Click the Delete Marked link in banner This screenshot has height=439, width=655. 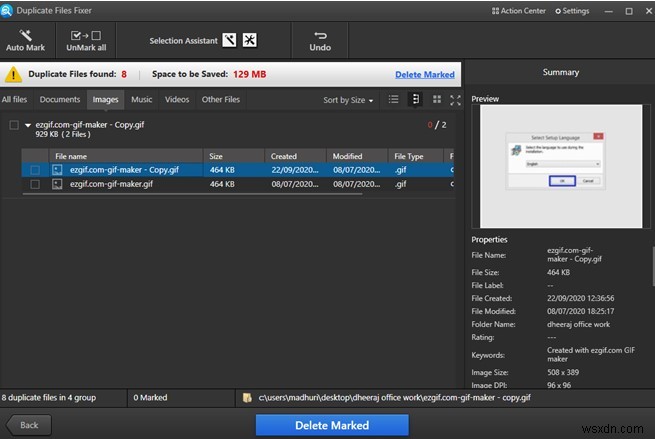point(424,75)
